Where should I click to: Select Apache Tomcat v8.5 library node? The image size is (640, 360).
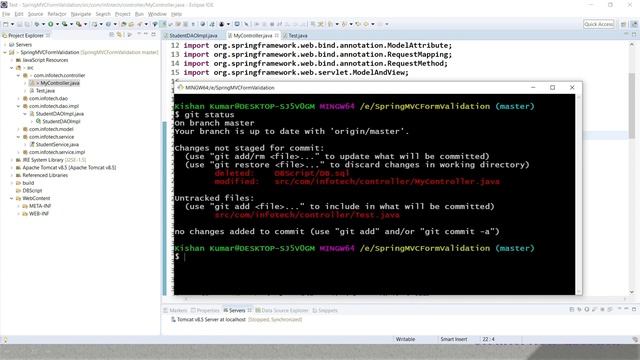point(66,167)
